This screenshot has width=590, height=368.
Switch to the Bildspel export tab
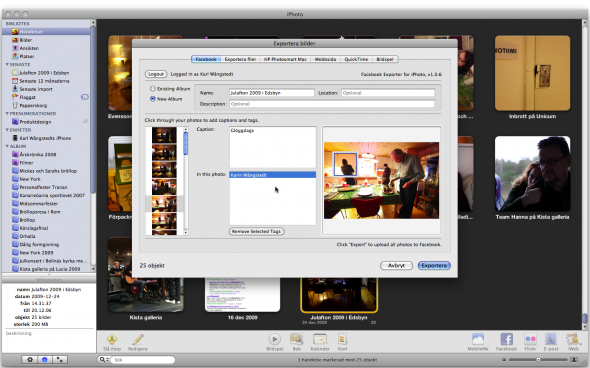click(385, 59)
